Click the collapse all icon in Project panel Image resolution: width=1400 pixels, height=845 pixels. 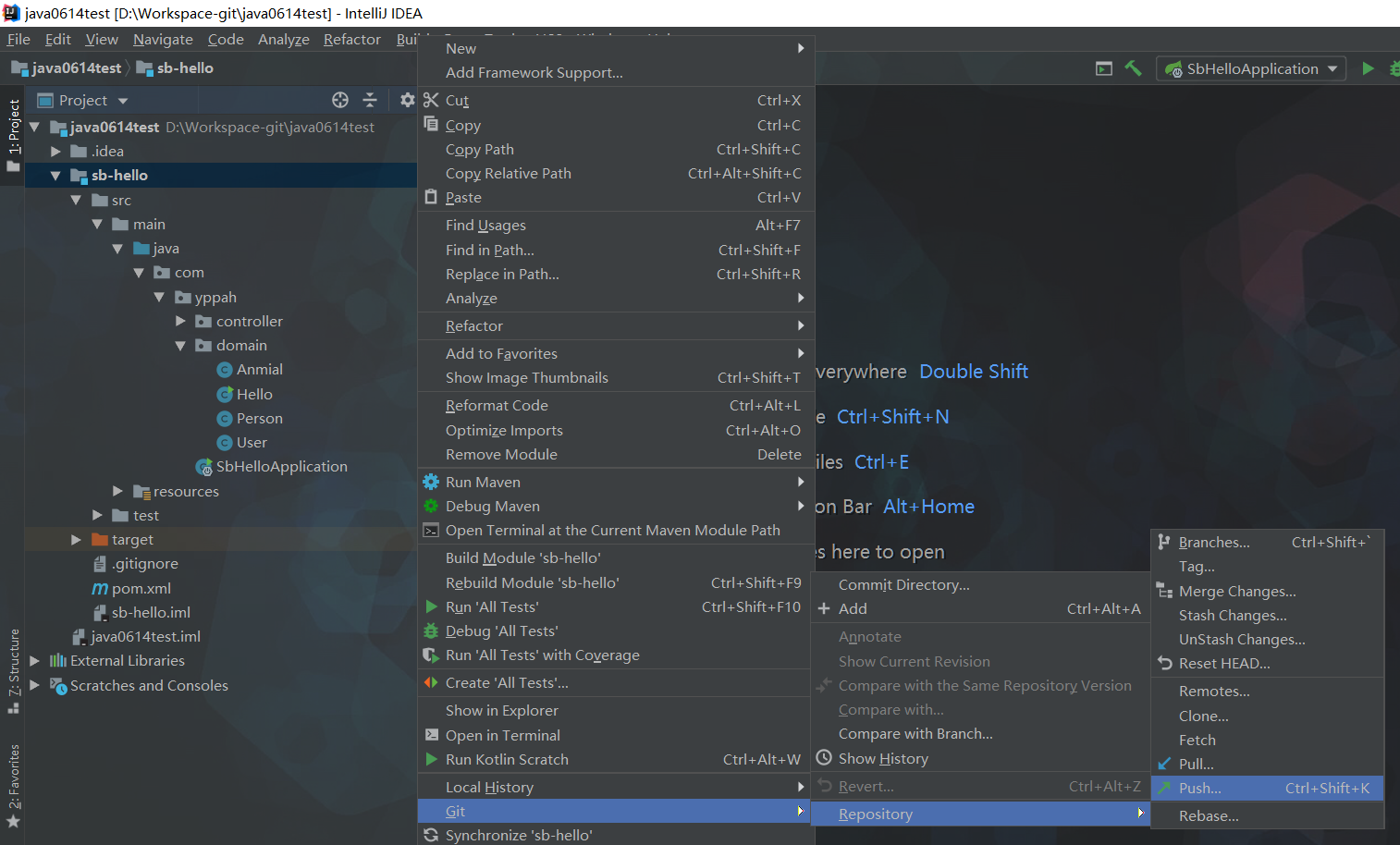click(370, 100)
